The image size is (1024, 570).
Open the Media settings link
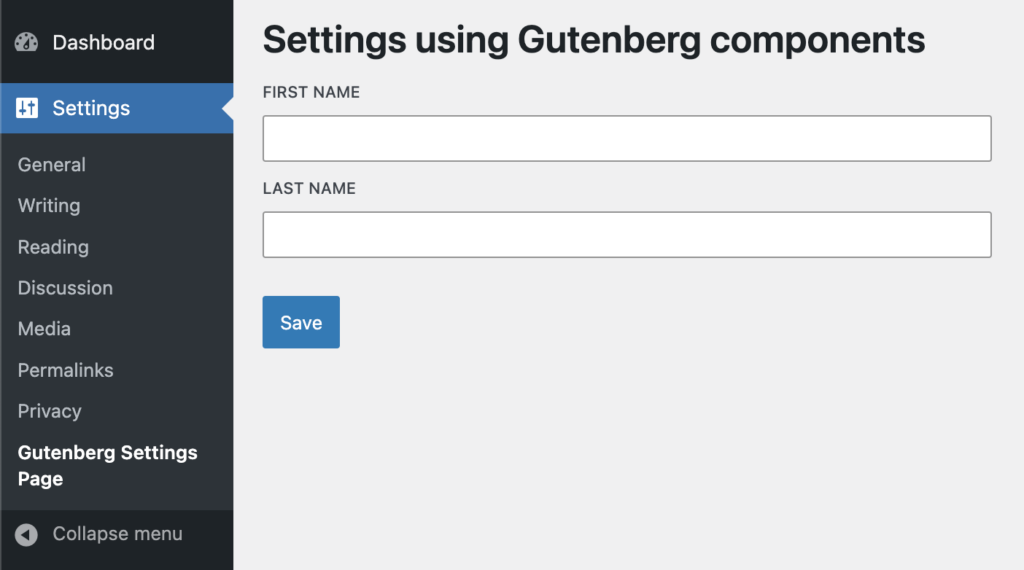pos(44,329)
